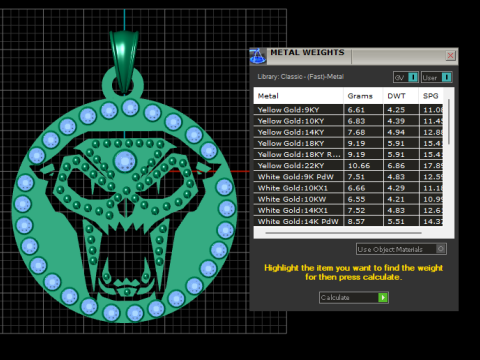Screen dimensions: 480x360
Task: Select the White Gold:10KW row
Action: coord(348,199)
